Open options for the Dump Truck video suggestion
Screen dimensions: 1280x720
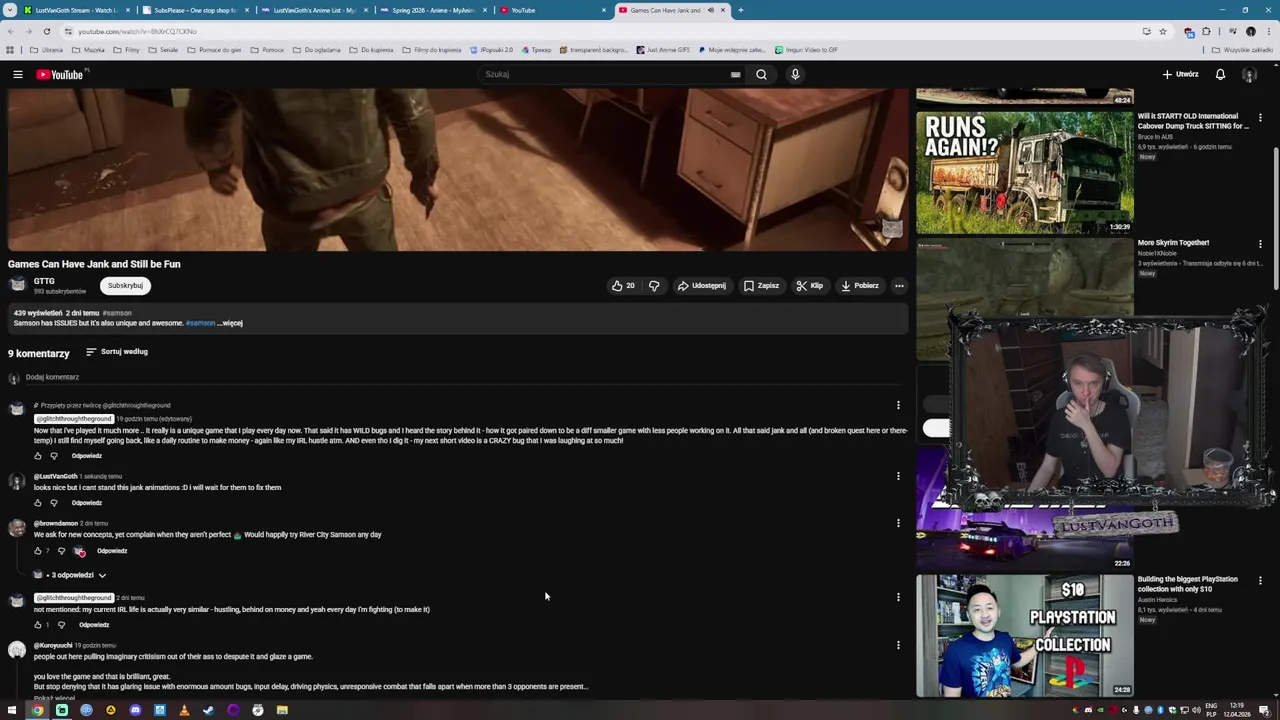[1260, 118]
